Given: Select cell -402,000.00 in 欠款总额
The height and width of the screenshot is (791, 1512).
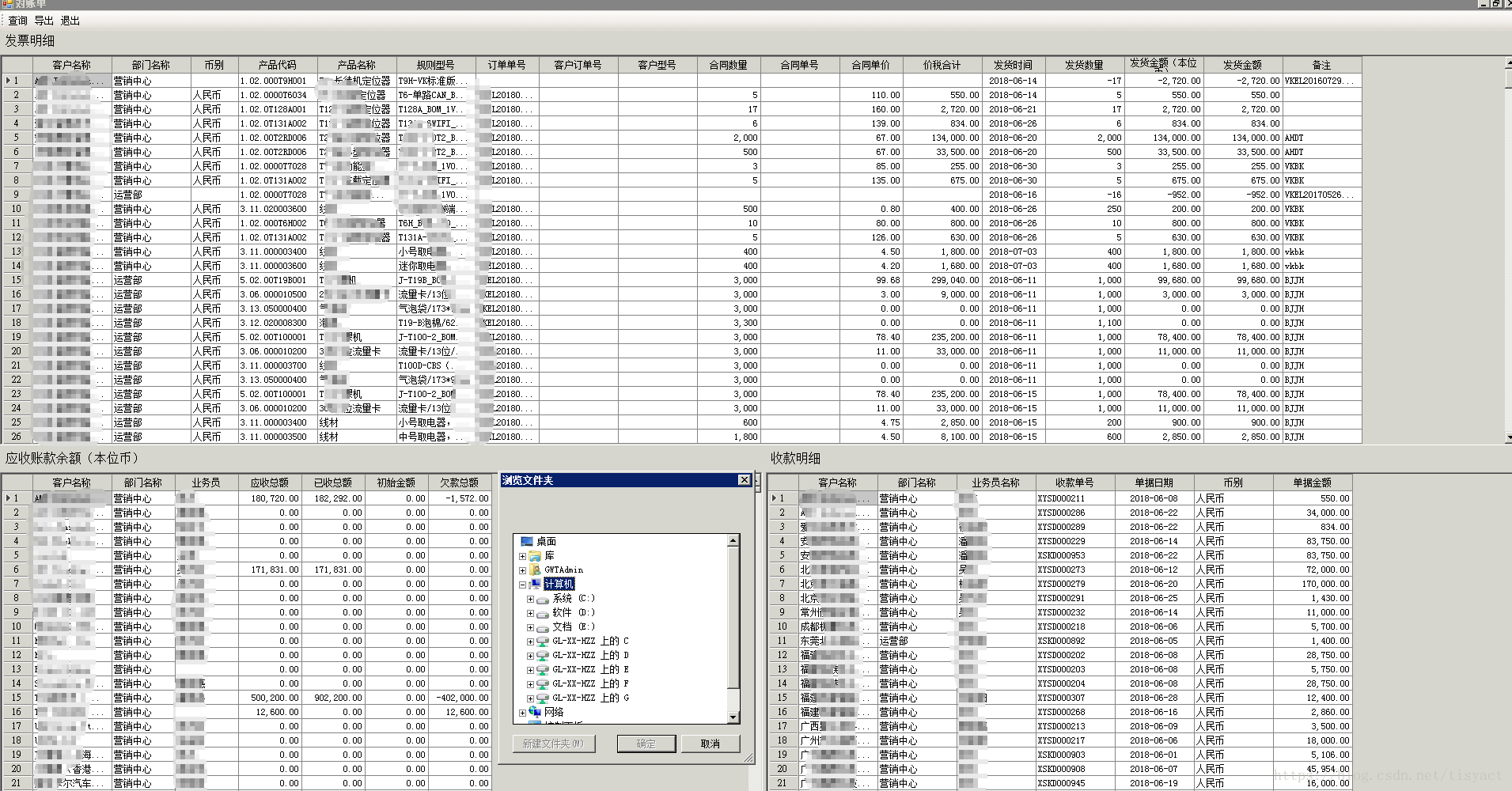Looking at the screenshot, I should click(x=460, y=698).
